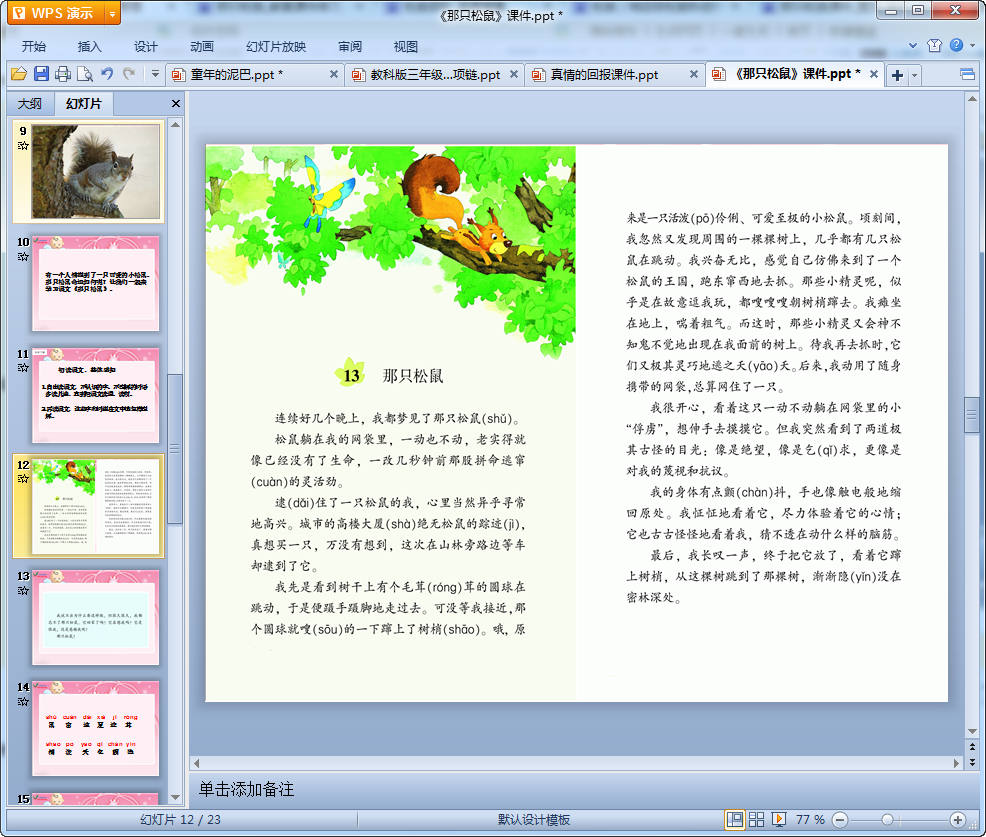The image size is (986, 837).
Task: Close the 真情的回报课件.ppt tab
Action: [694, 74]
